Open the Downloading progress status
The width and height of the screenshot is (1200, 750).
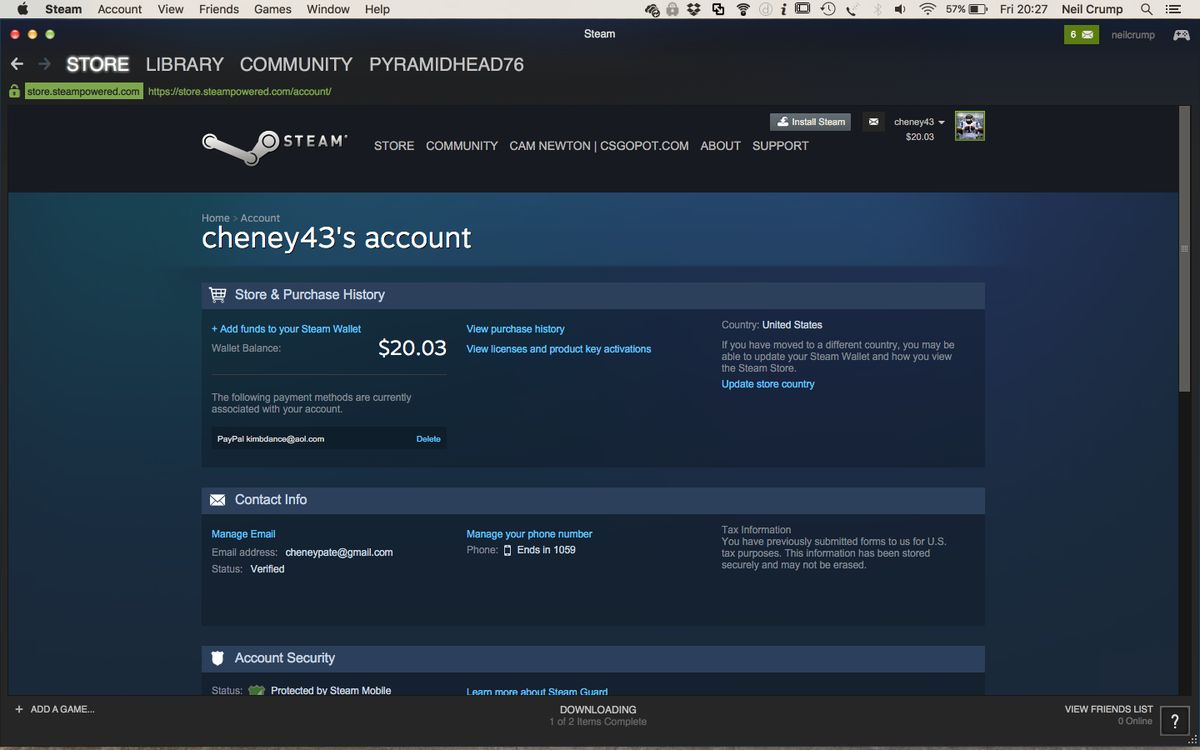tap(598, 715)
